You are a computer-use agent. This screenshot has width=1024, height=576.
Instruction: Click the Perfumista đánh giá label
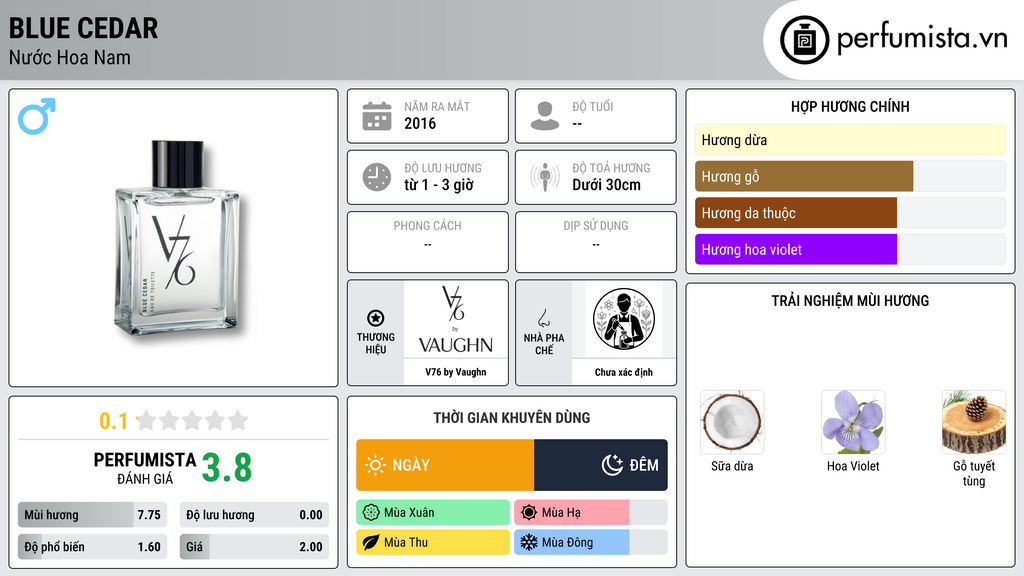[x=145, y=468]
